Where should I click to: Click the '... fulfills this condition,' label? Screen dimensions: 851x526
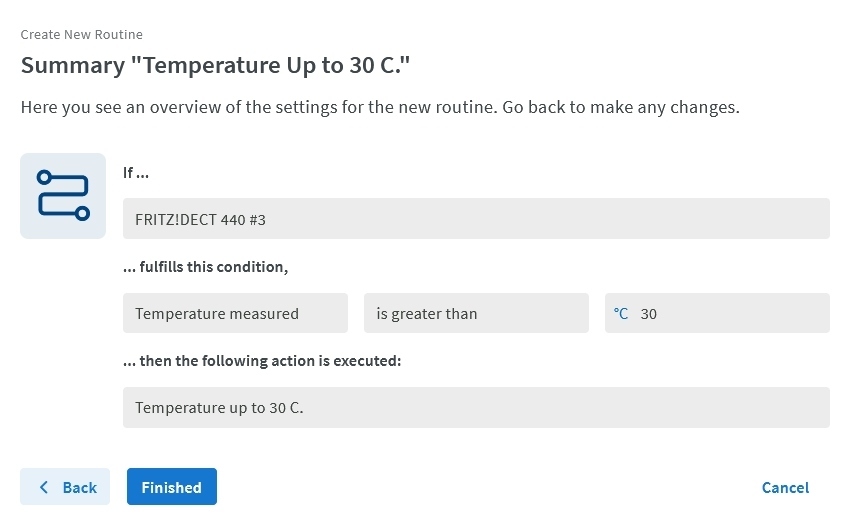[205, 266]
